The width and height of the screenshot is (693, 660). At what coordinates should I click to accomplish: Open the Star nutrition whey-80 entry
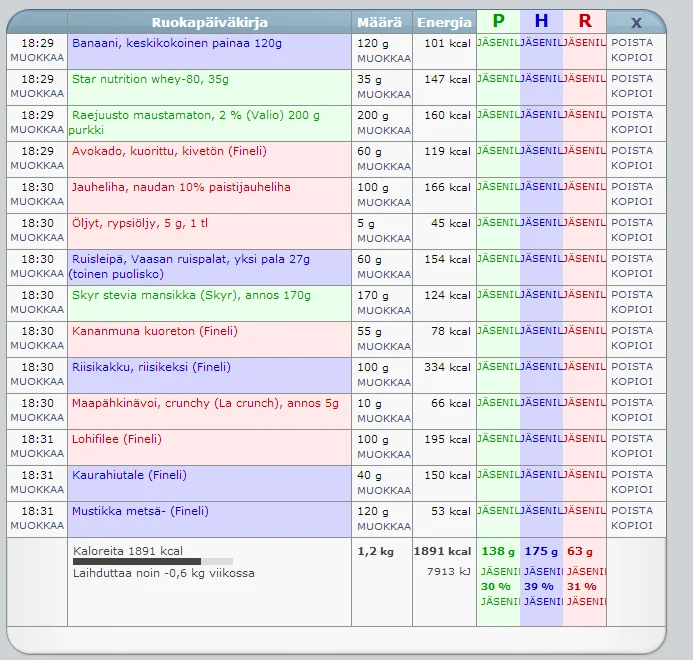[x=149, y=79]
